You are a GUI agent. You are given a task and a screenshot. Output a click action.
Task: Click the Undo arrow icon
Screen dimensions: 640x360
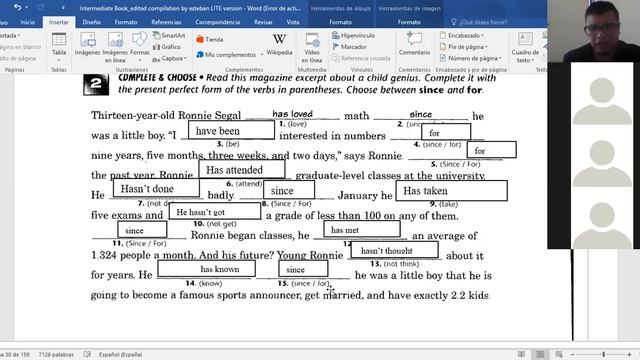click(17, 7)
